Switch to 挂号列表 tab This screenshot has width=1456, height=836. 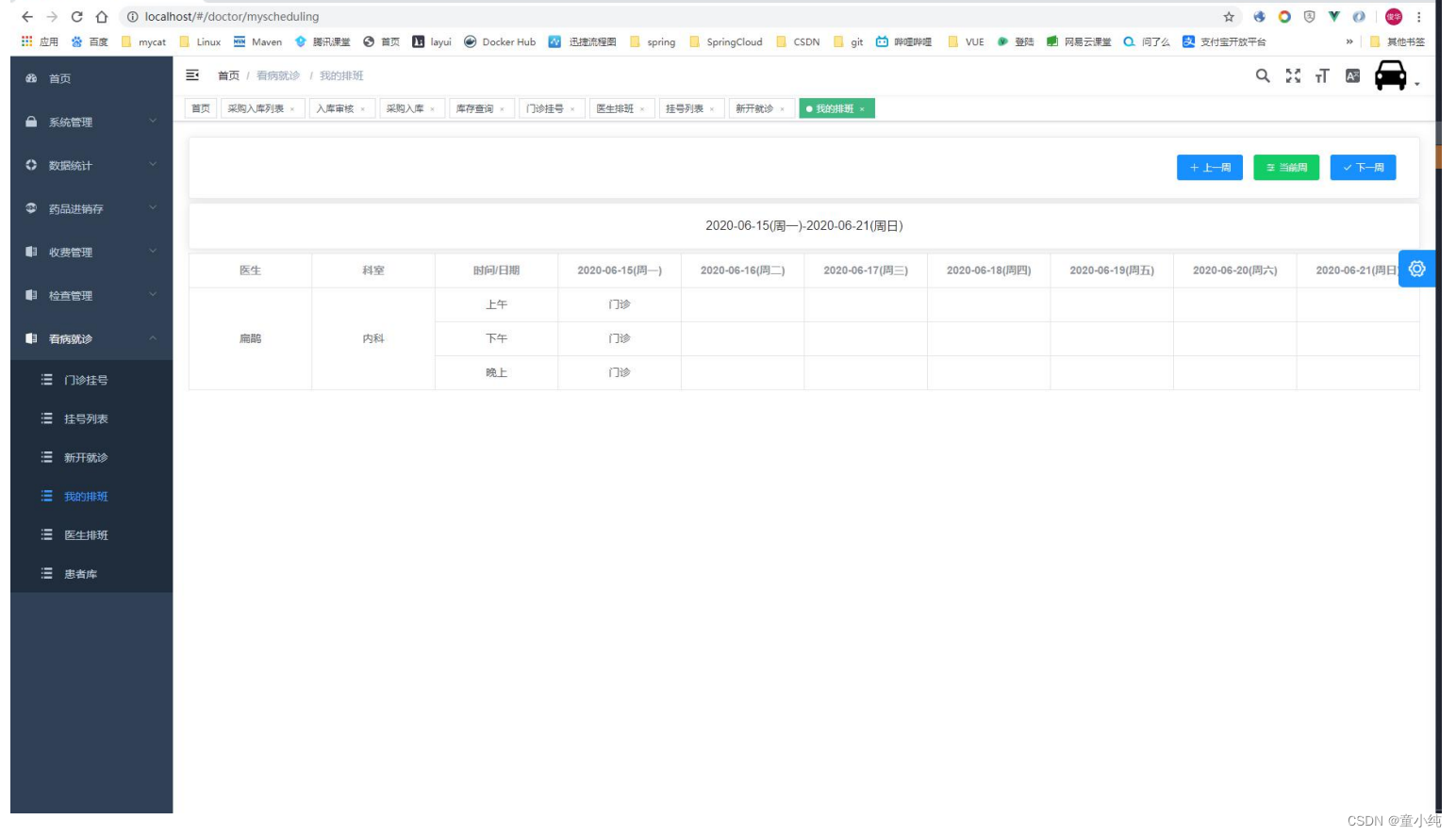pos(690,108)
